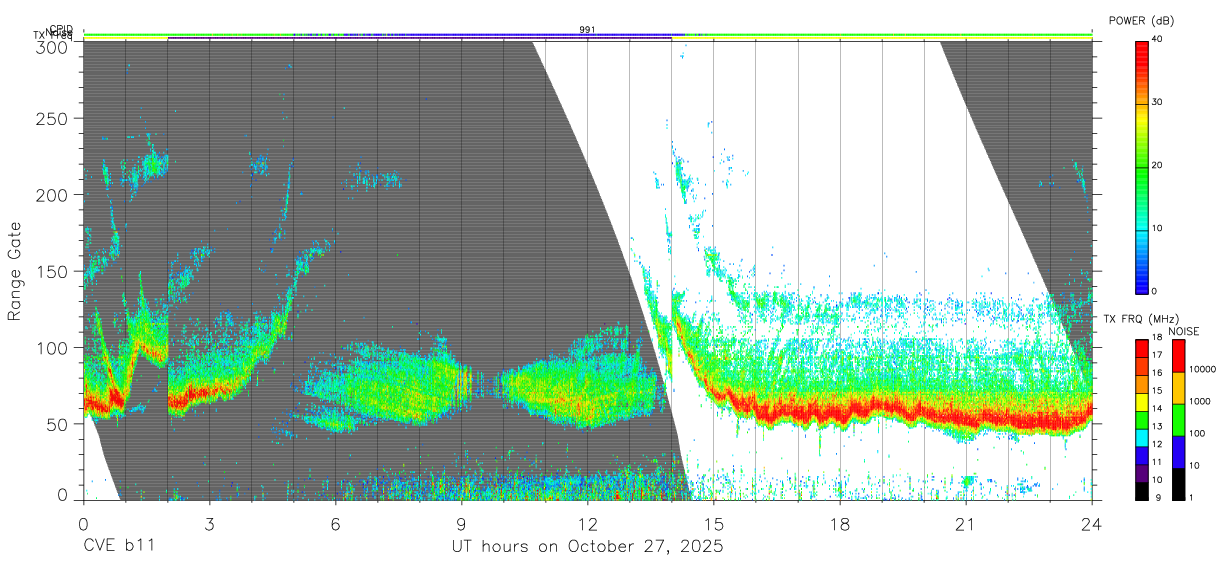This screenshot has height=567, width=1228.
Task: Click the 'CVE b11' radar beam label
Action: 118,546
